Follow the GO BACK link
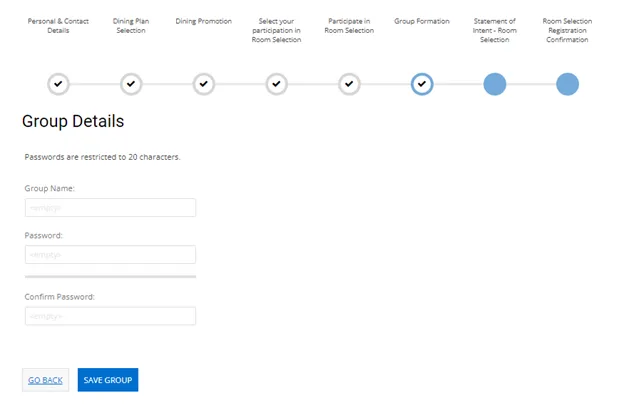The image size is (624, 413). (x=45, y=380)
